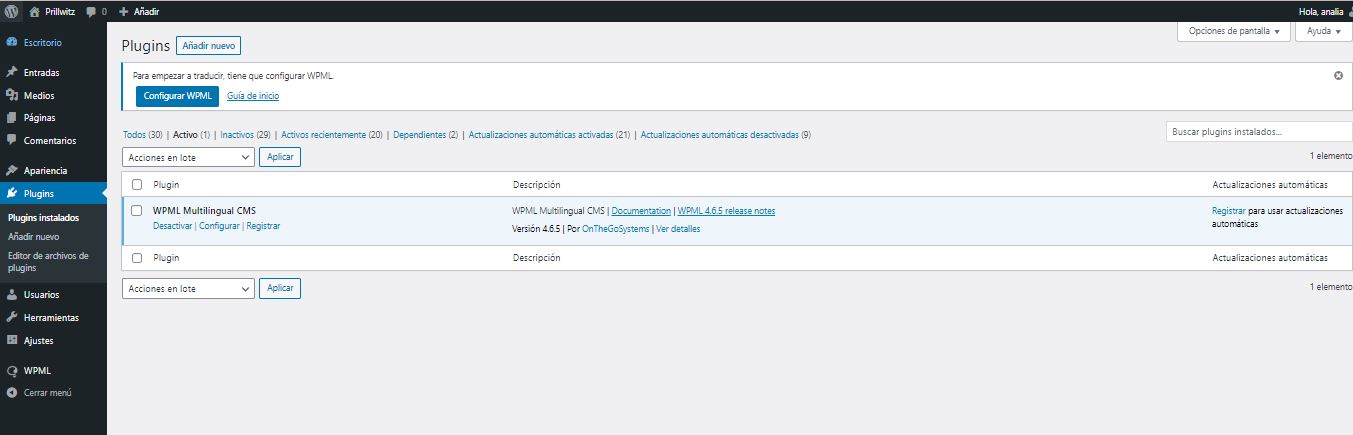Click the Apariencia brush icon
Viewport: 1353px width, 435px height.
(12, 170)
